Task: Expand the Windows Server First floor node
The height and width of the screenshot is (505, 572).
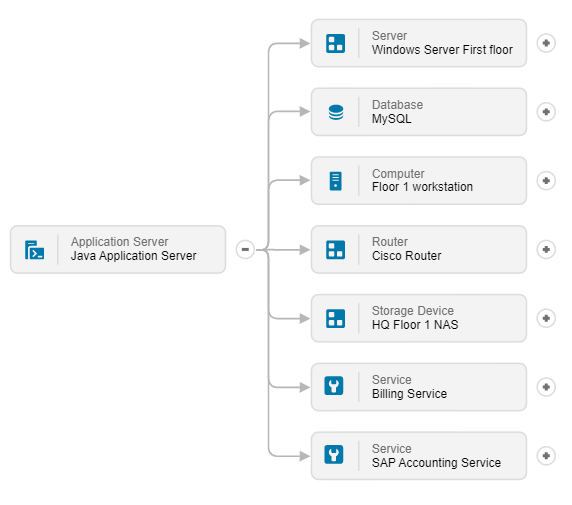Action: 546,43
